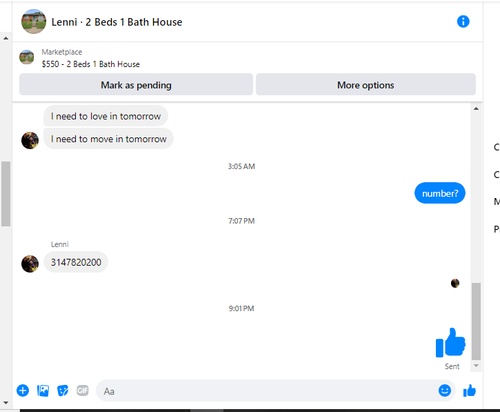Click the outer left scrollbar up arrow
This screenshot has width=500, height=412.
coord(6,38)
